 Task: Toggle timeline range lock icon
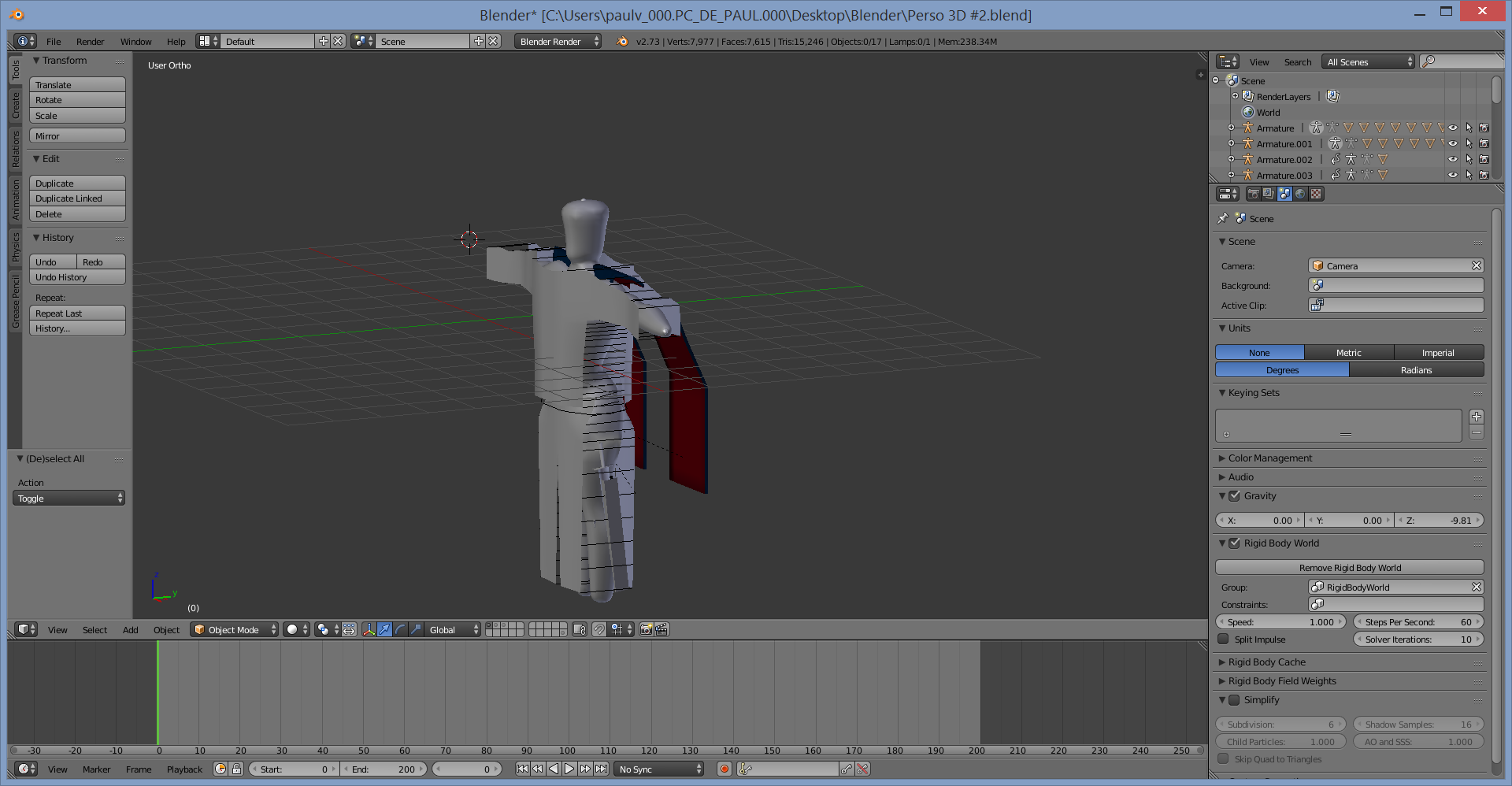point(236,769)
